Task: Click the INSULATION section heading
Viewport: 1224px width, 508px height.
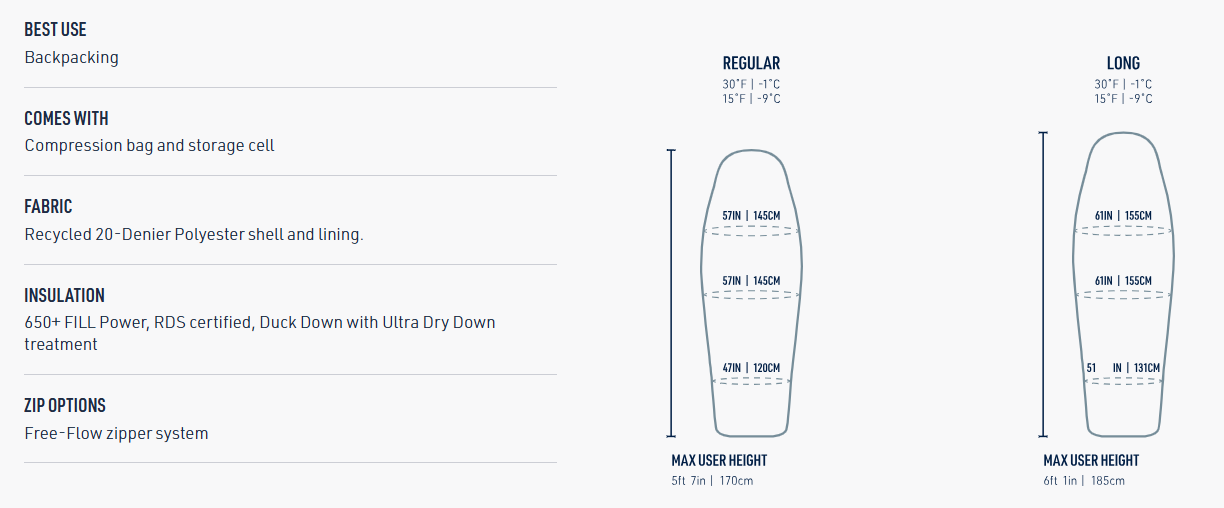Action: (64, 295)
